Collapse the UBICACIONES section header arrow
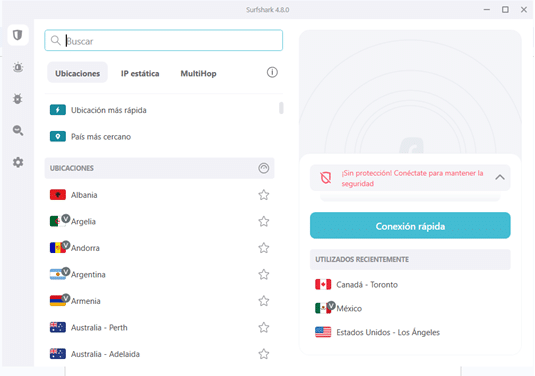This screenshot has width=535, height=376. click(263, 168)
